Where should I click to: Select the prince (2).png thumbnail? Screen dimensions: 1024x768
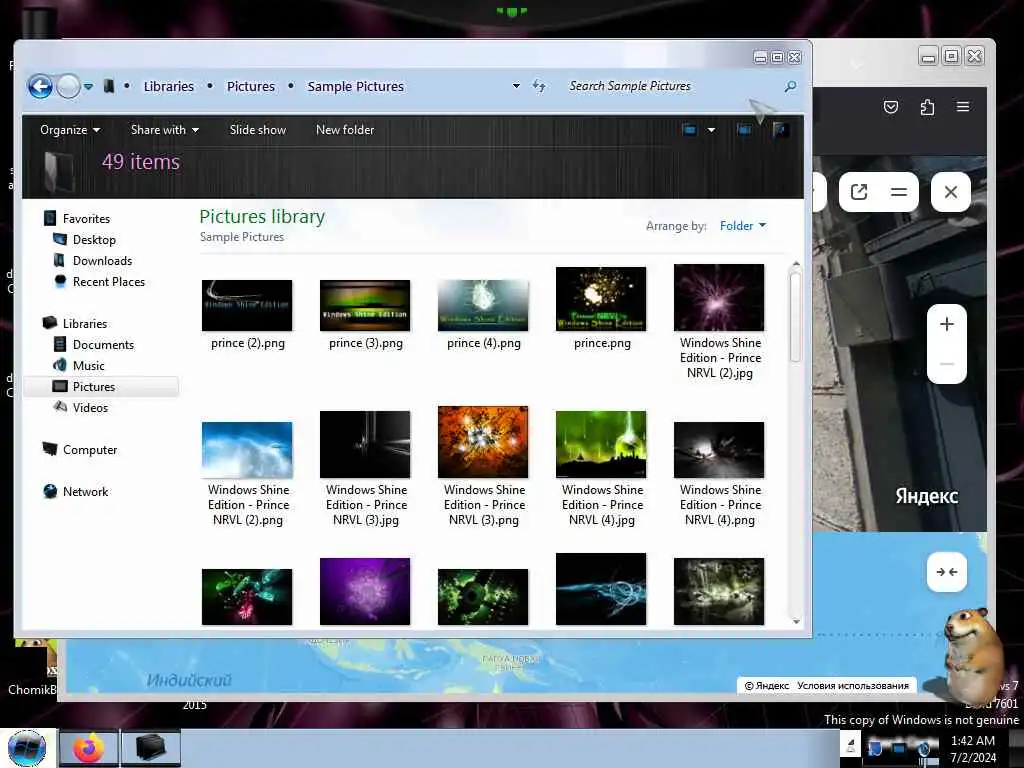247,306
